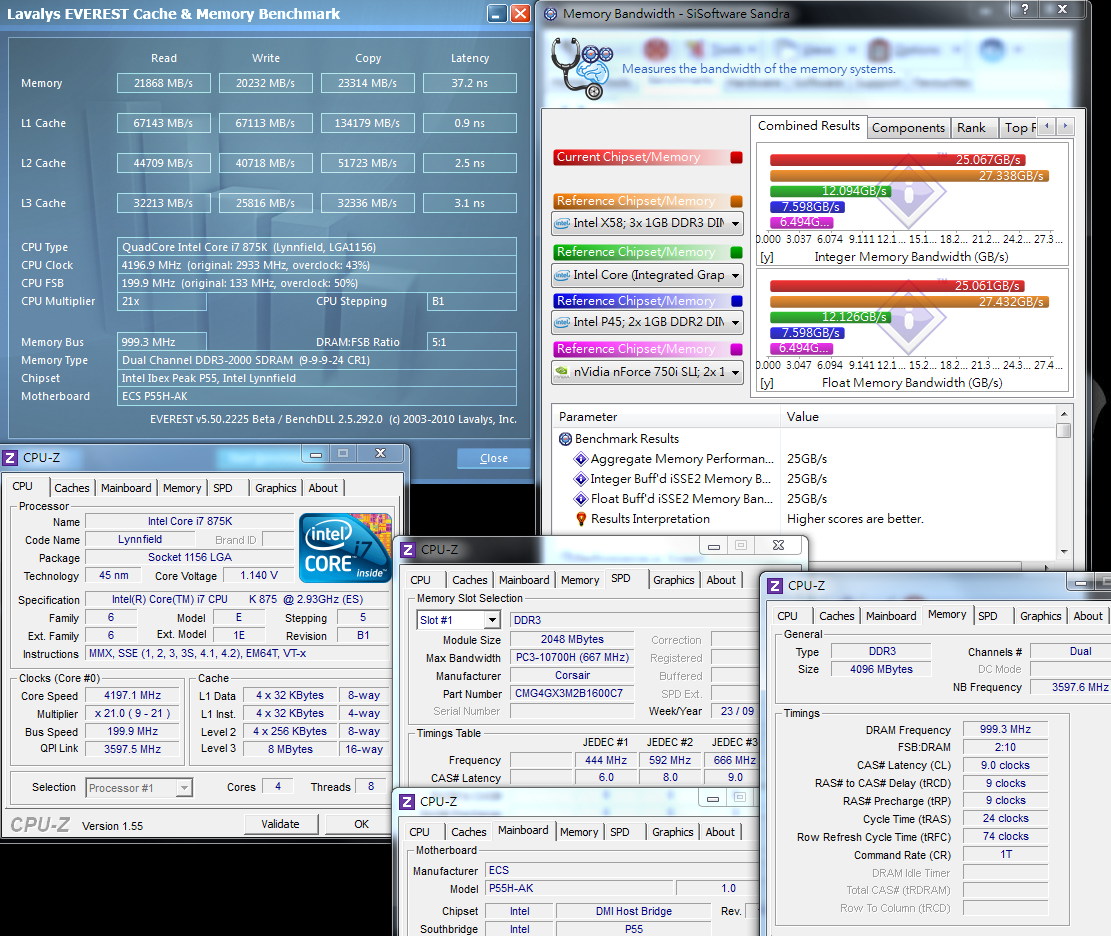Click the OK button in CPU-Z
1111x936 pixels.
(x=361, y=824)
